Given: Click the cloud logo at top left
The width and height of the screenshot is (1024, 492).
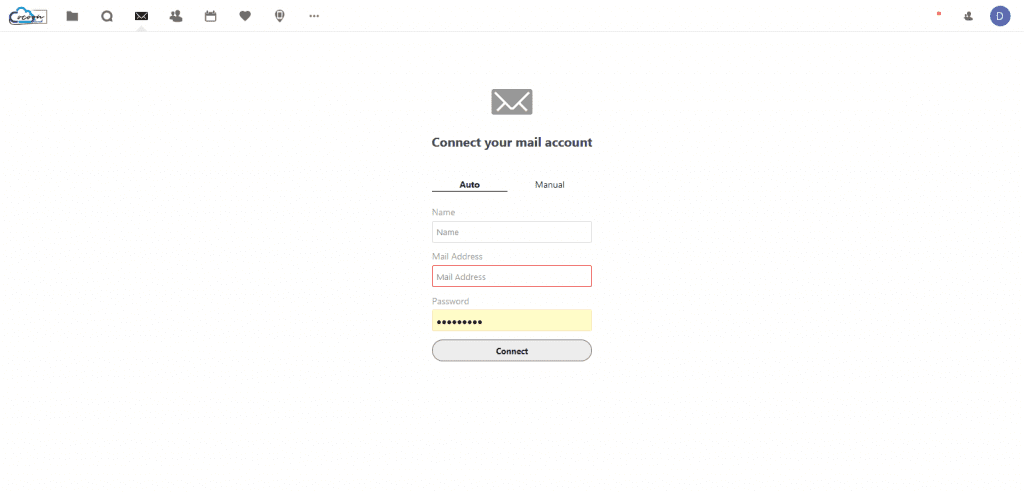Looking at the screenshot, I should pyautogui.click(x=28, y=16).
